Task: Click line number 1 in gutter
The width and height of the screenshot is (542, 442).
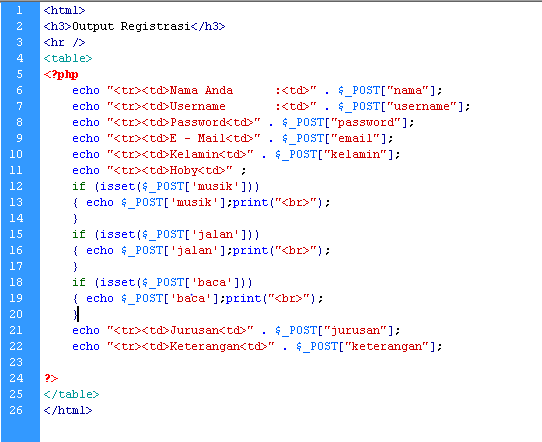Action: (x=20, y=10)
